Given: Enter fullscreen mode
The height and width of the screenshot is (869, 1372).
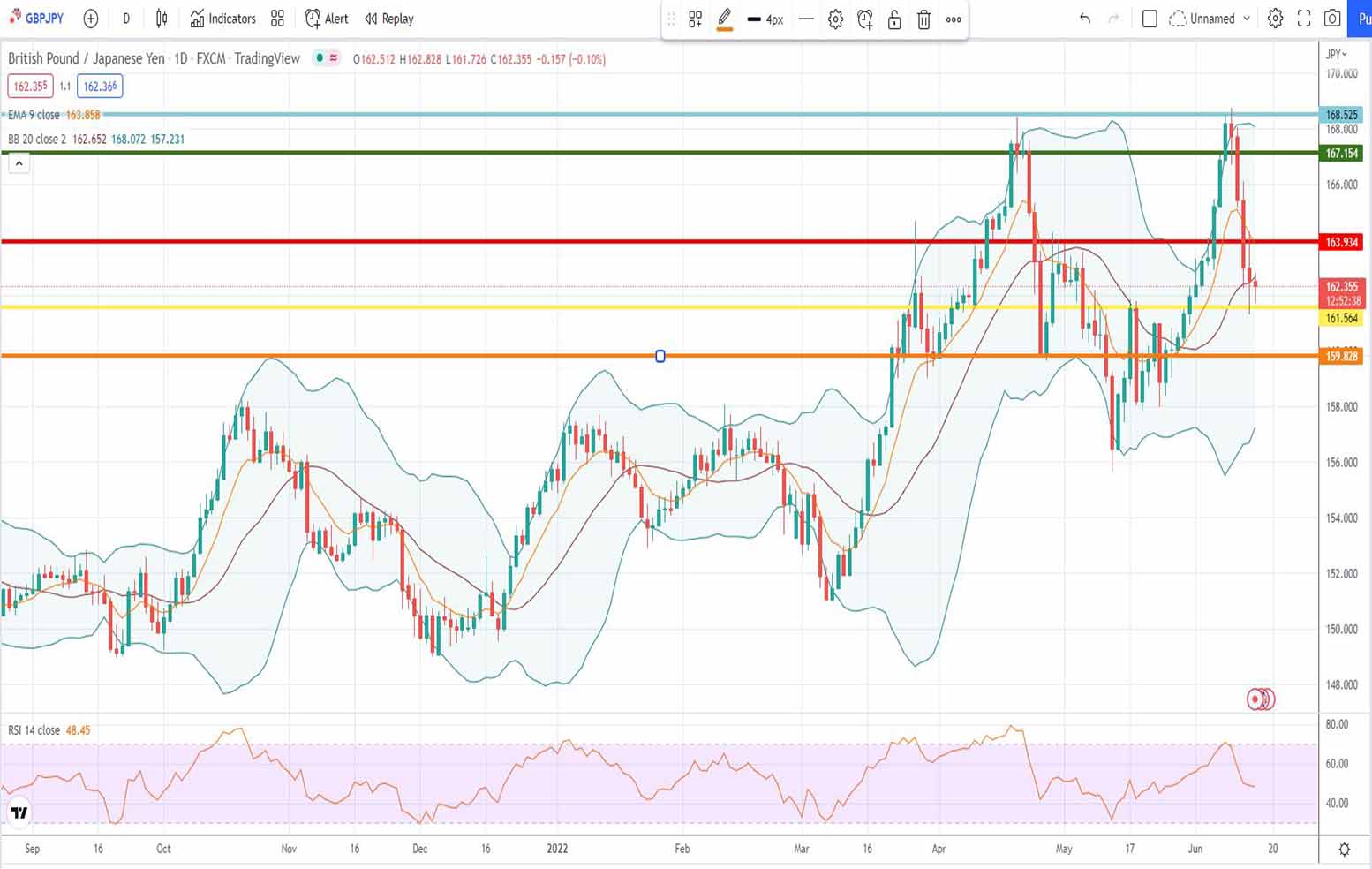Looking at the screenshot, I should [x=1304, y=19].
